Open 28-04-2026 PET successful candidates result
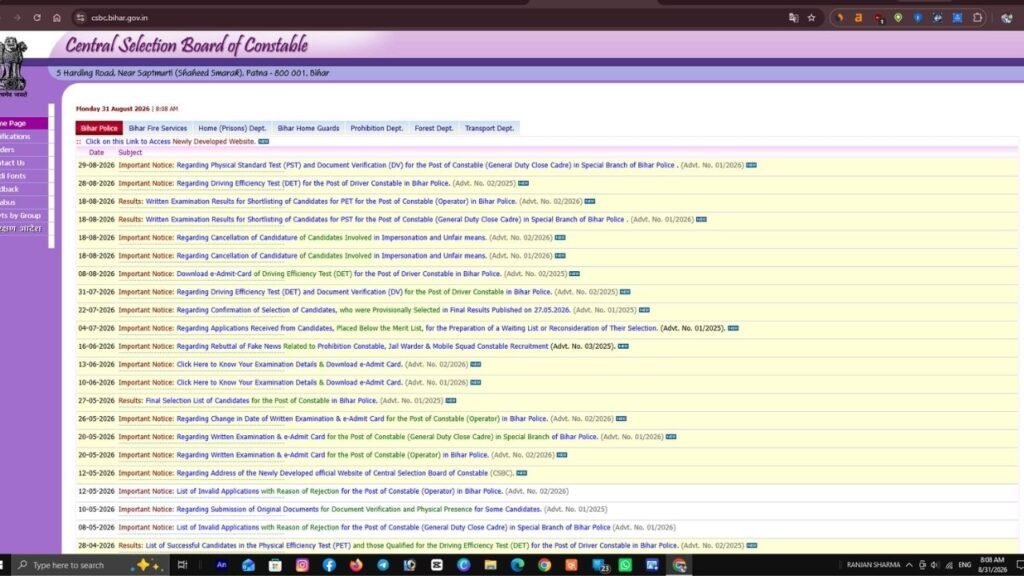This screenshot has width=1024, height=576. click(x=411, y=545)
